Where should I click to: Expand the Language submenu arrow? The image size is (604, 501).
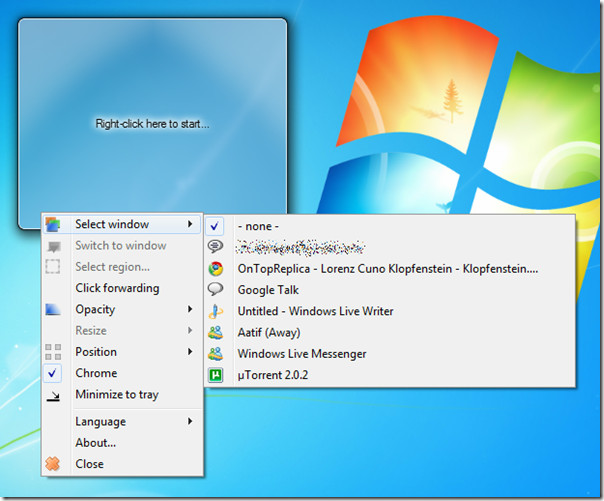[x=190, y=421]
